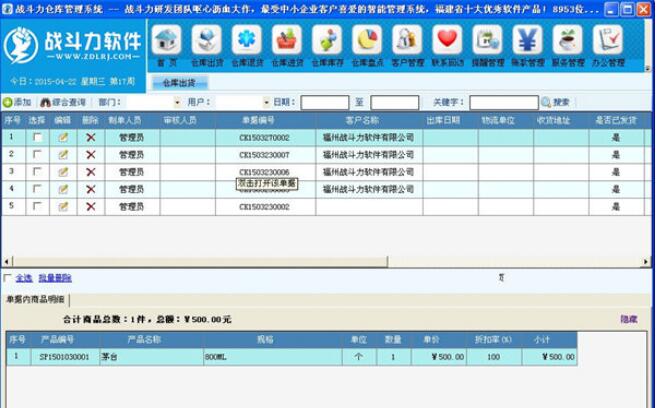Tick the checkbox in row 2
This screenshot has width=657, height=408.
(37, 154)
